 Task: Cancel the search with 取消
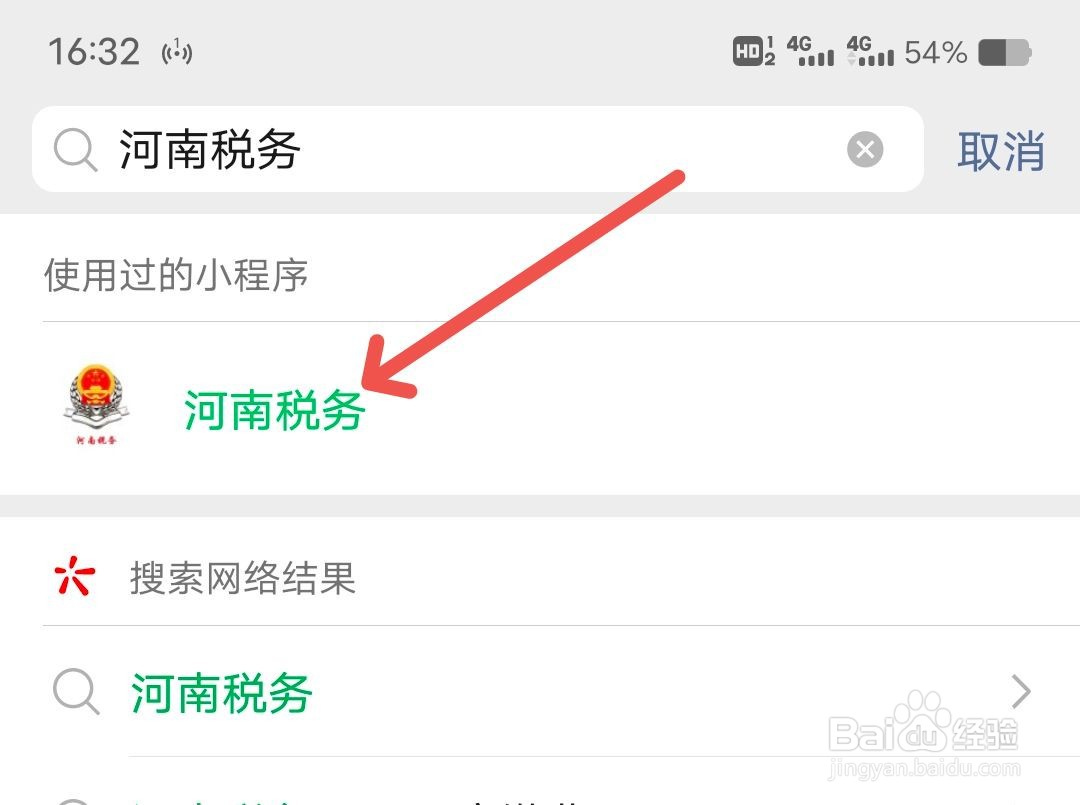coord(1001,151)
